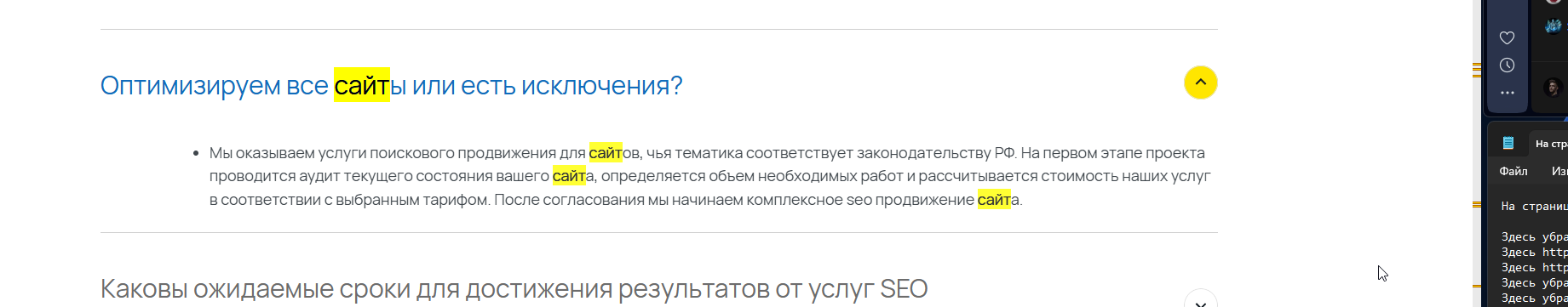Switch to the "На стр" Notepad tab
The width and height of the screenshot is (1568, 307).
coord(1550,144)
